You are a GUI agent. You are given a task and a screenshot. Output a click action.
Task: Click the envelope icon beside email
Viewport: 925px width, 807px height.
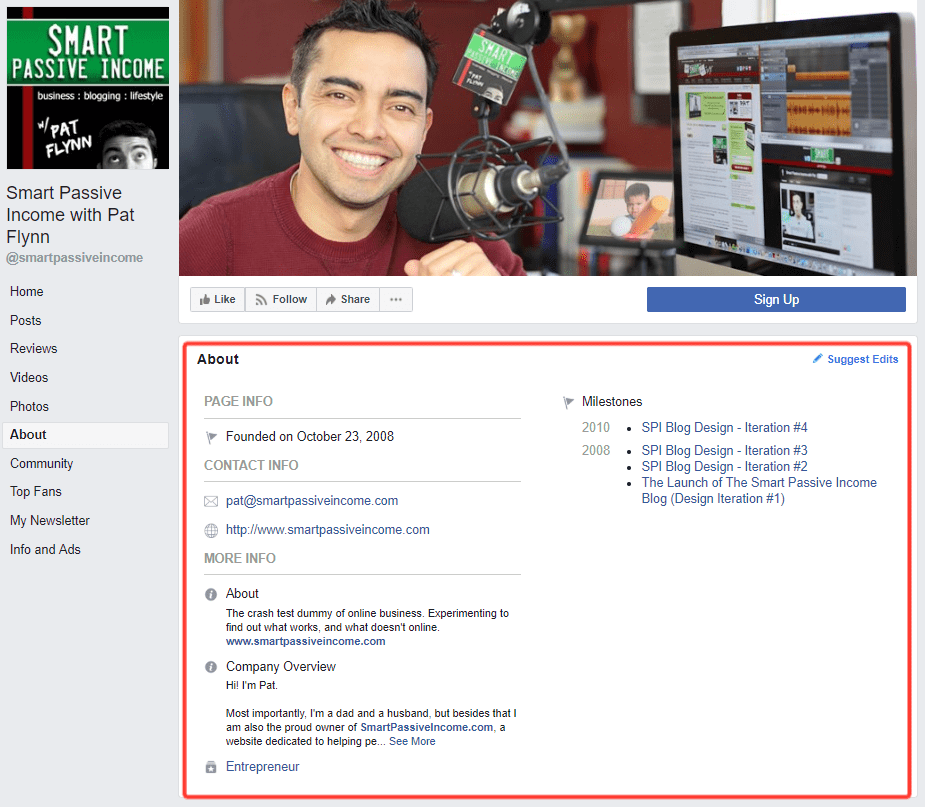tap(211, 501)
